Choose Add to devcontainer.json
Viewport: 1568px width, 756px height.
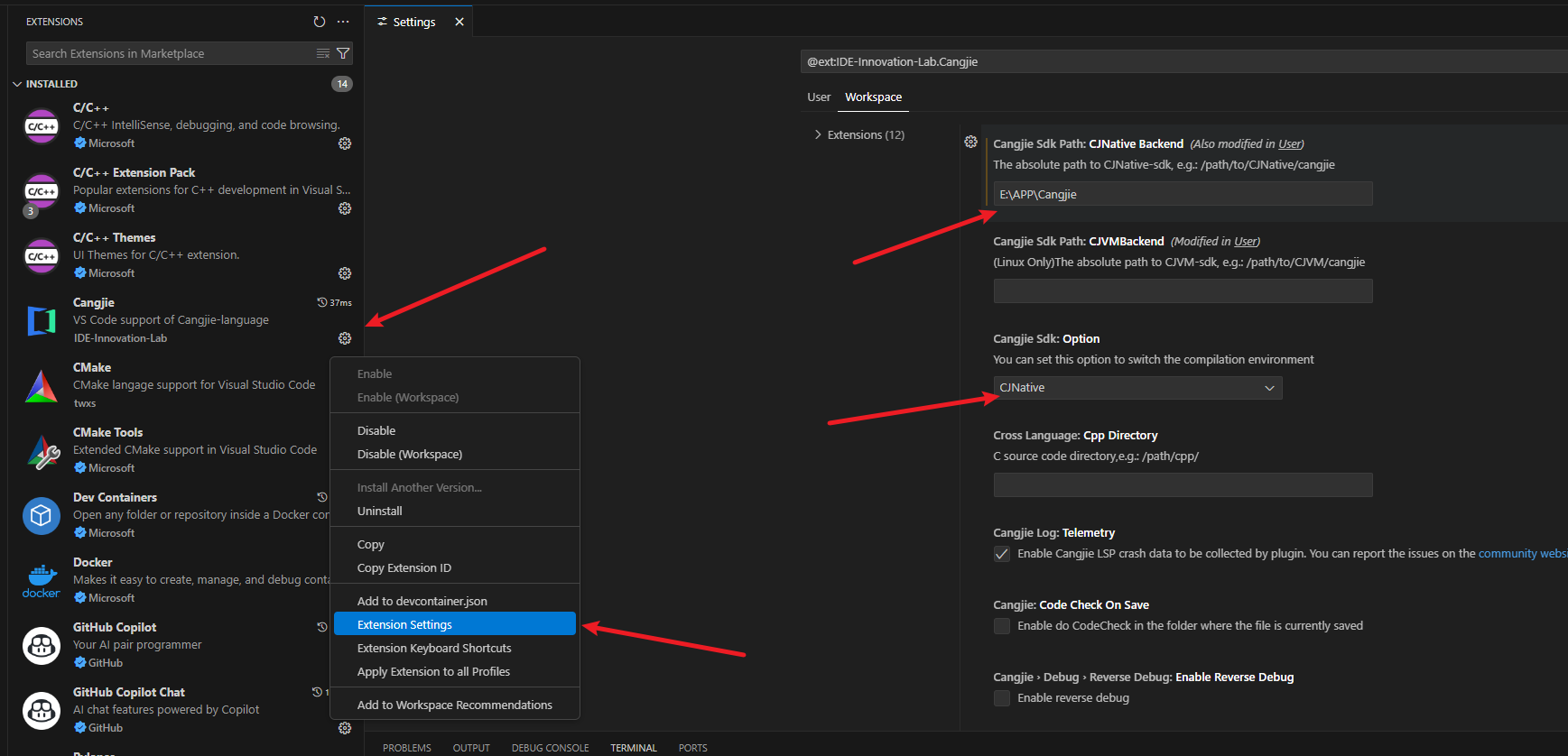tap(455, 601)
